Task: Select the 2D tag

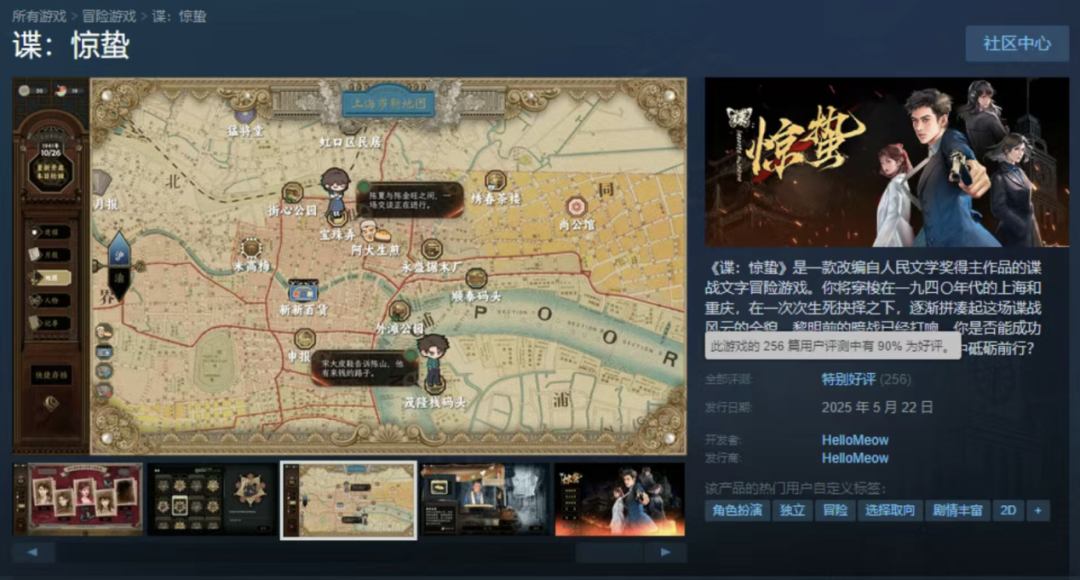Action: click(x=1008, y=510)
